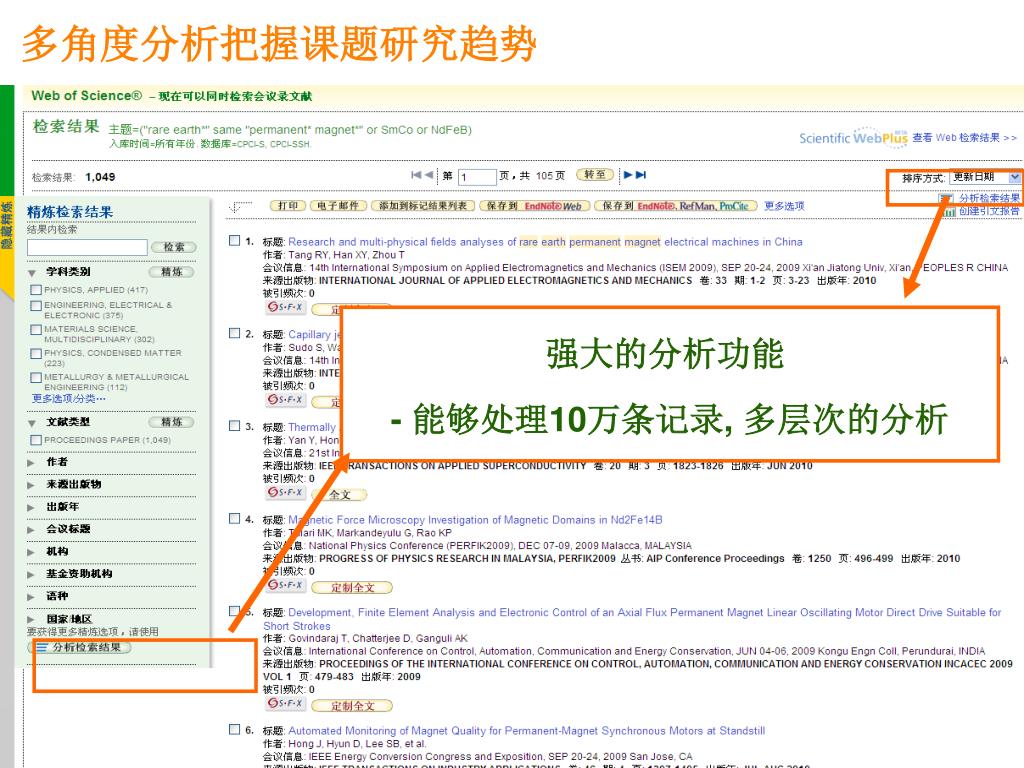The height and width of the screenshot is (768, 1024).
Task: Go to first page arrow icon
Action: [x=416, y=175]
